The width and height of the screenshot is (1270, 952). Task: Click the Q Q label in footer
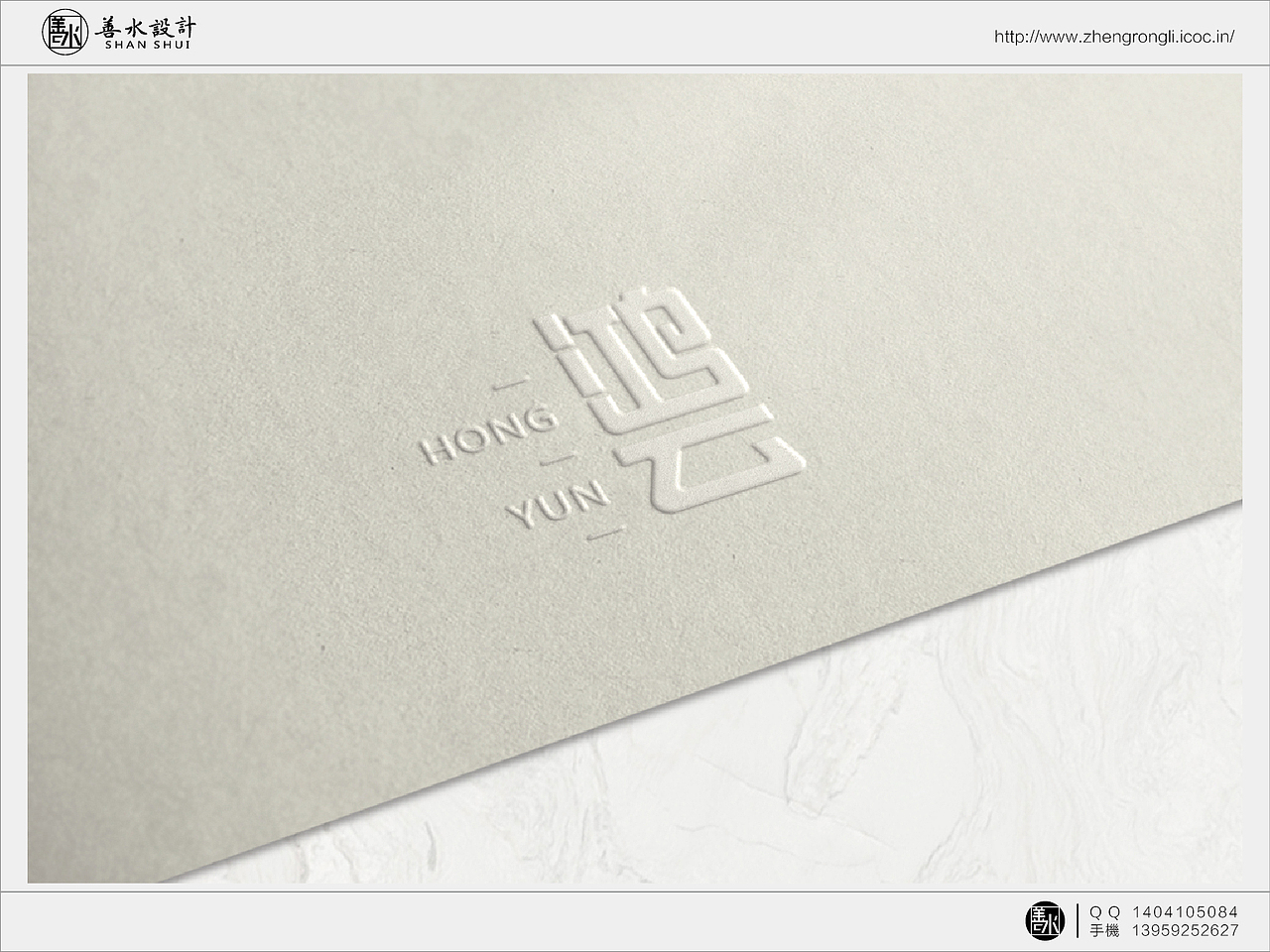(1103, 911)
